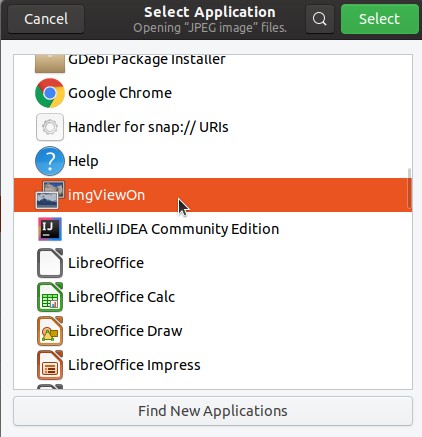This screenshot has height=437, width=422.
Task: Open the search magnifier in header
Action: 320,19
